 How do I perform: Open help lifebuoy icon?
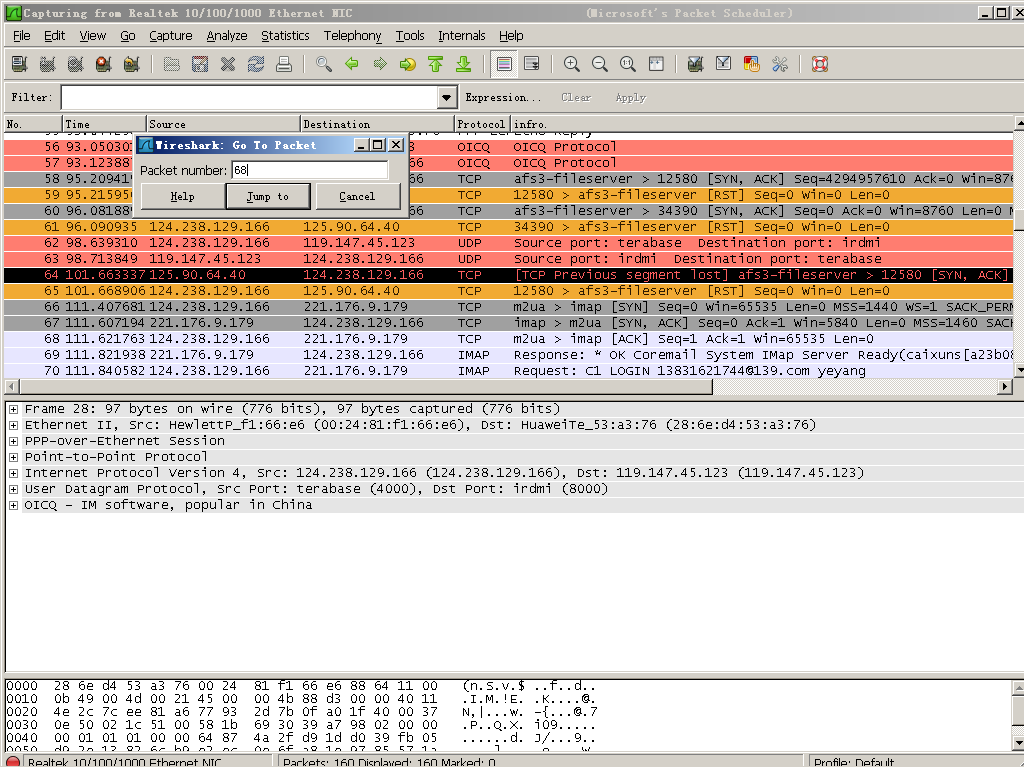pos(820,64)
